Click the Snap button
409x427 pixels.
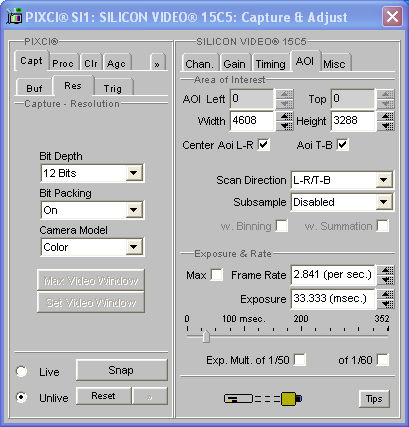pyautogui.click(x=121, y=370)
